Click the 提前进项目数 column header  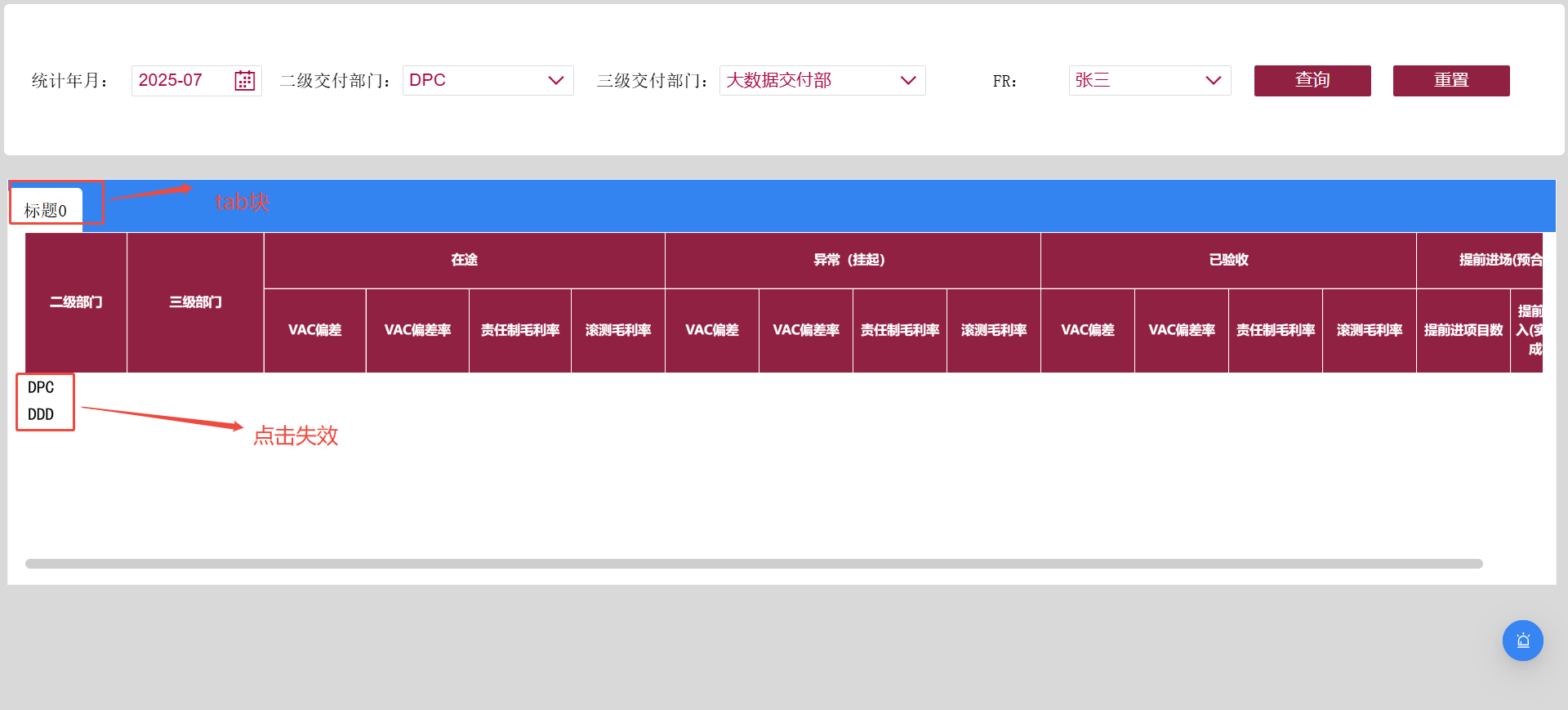(x=1463, y=330)
